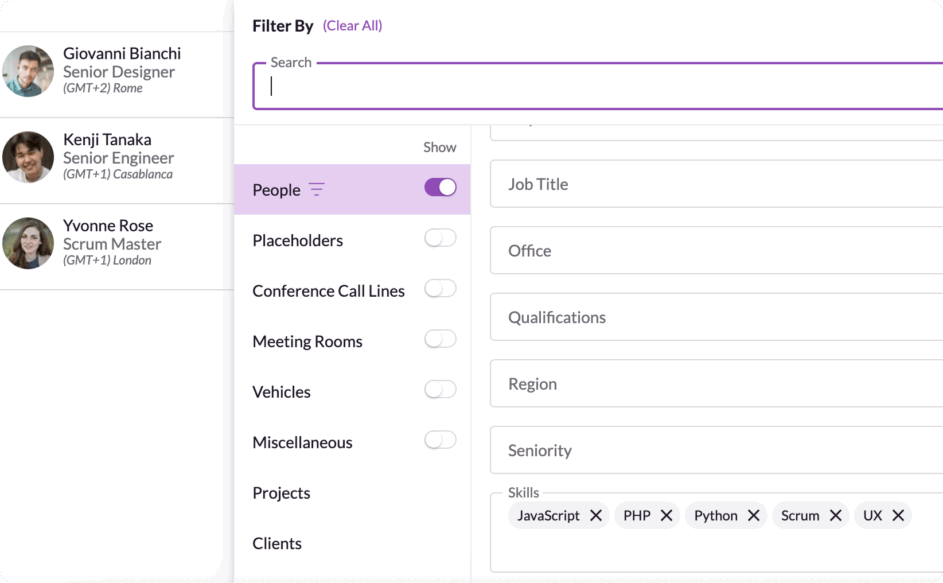This screenshot has width=943, height=583.
Task: Remove the Scrum skill tag
Action: coord(835,516)
